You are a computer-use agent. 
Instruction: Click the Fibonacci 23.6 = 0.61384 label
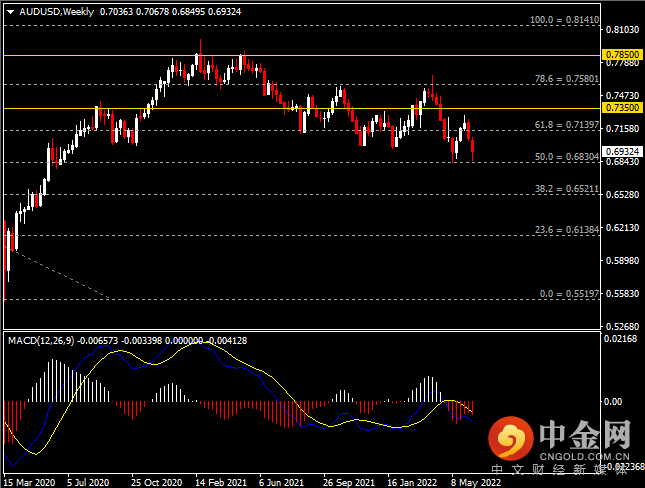(x=565, y=229)
